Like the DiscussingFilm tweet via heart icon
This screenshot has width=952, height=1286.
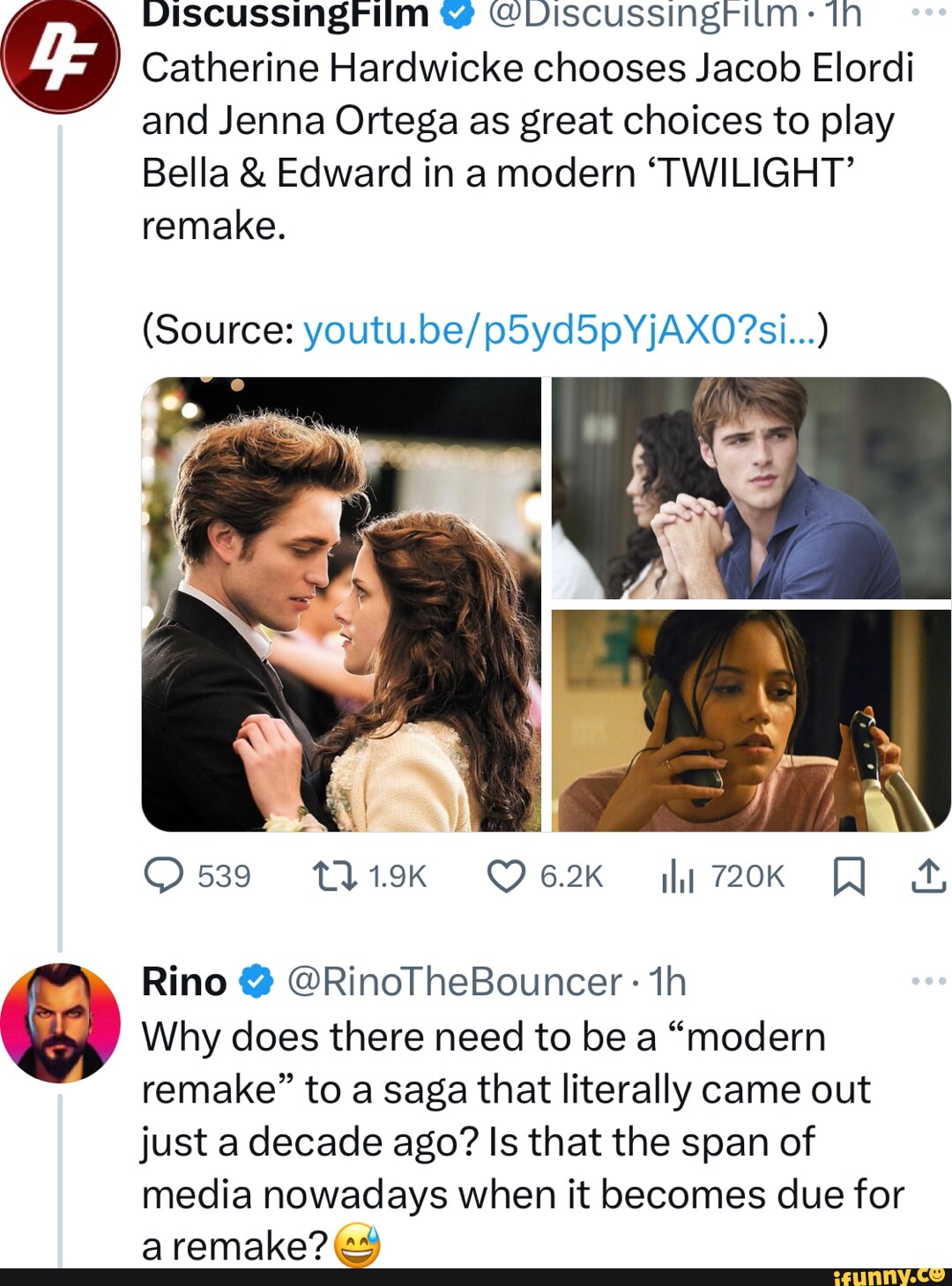point(506,876)
